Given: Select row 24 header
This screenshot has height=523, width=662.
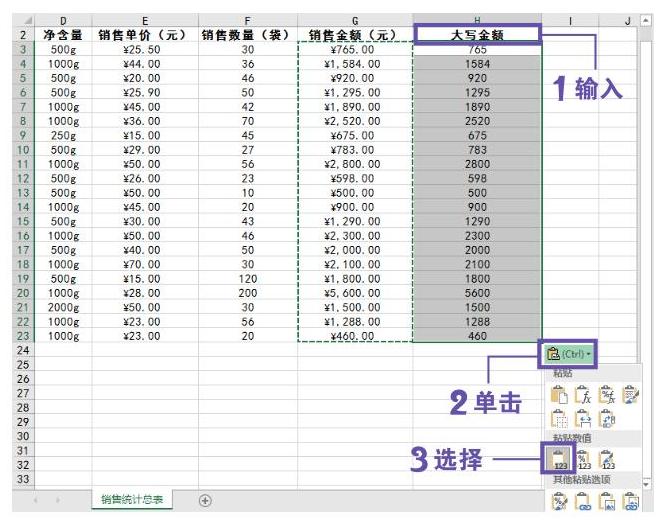Looking at the screenshot, I should point(23,350).
